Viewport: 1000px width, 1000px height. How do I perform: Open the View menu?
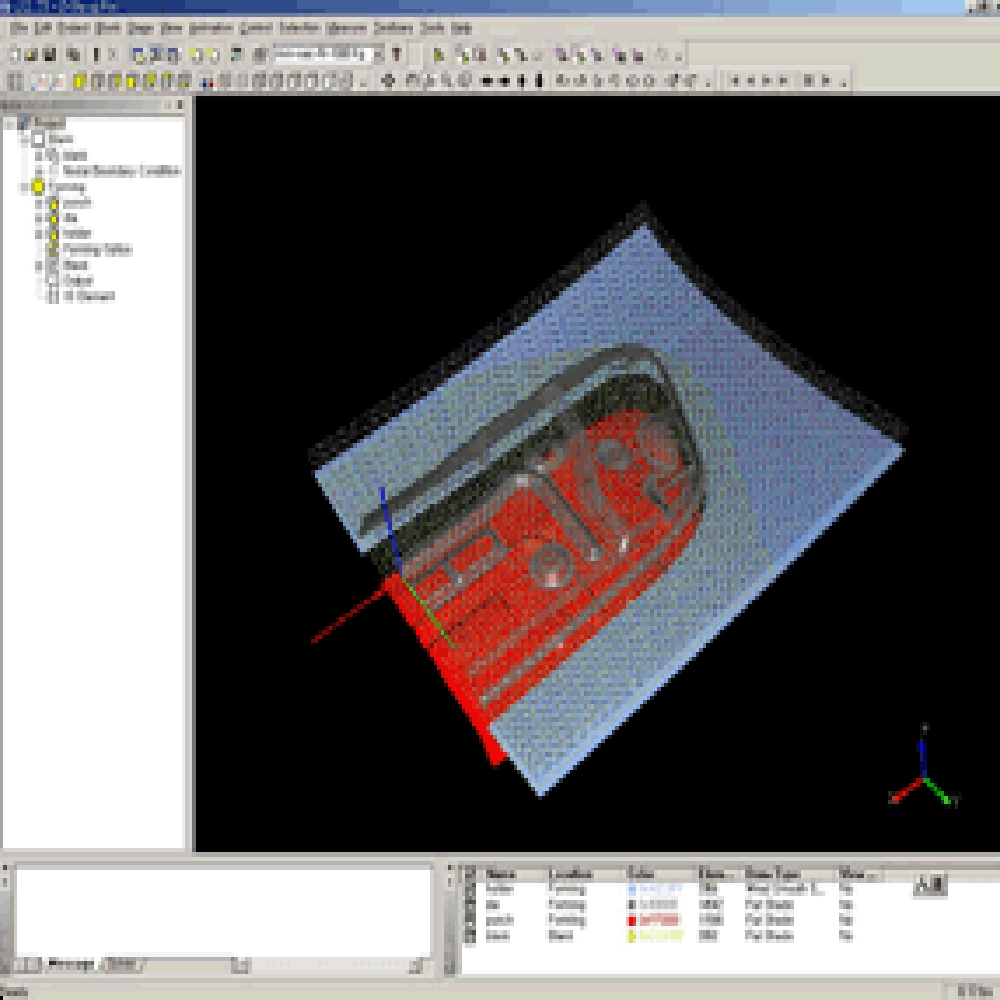pyautogui.click(x=171, y=28)
